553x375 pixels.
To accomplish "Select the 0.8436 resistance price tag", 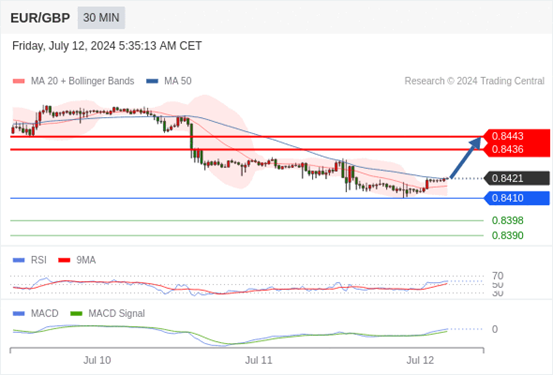I will [517, 150].
